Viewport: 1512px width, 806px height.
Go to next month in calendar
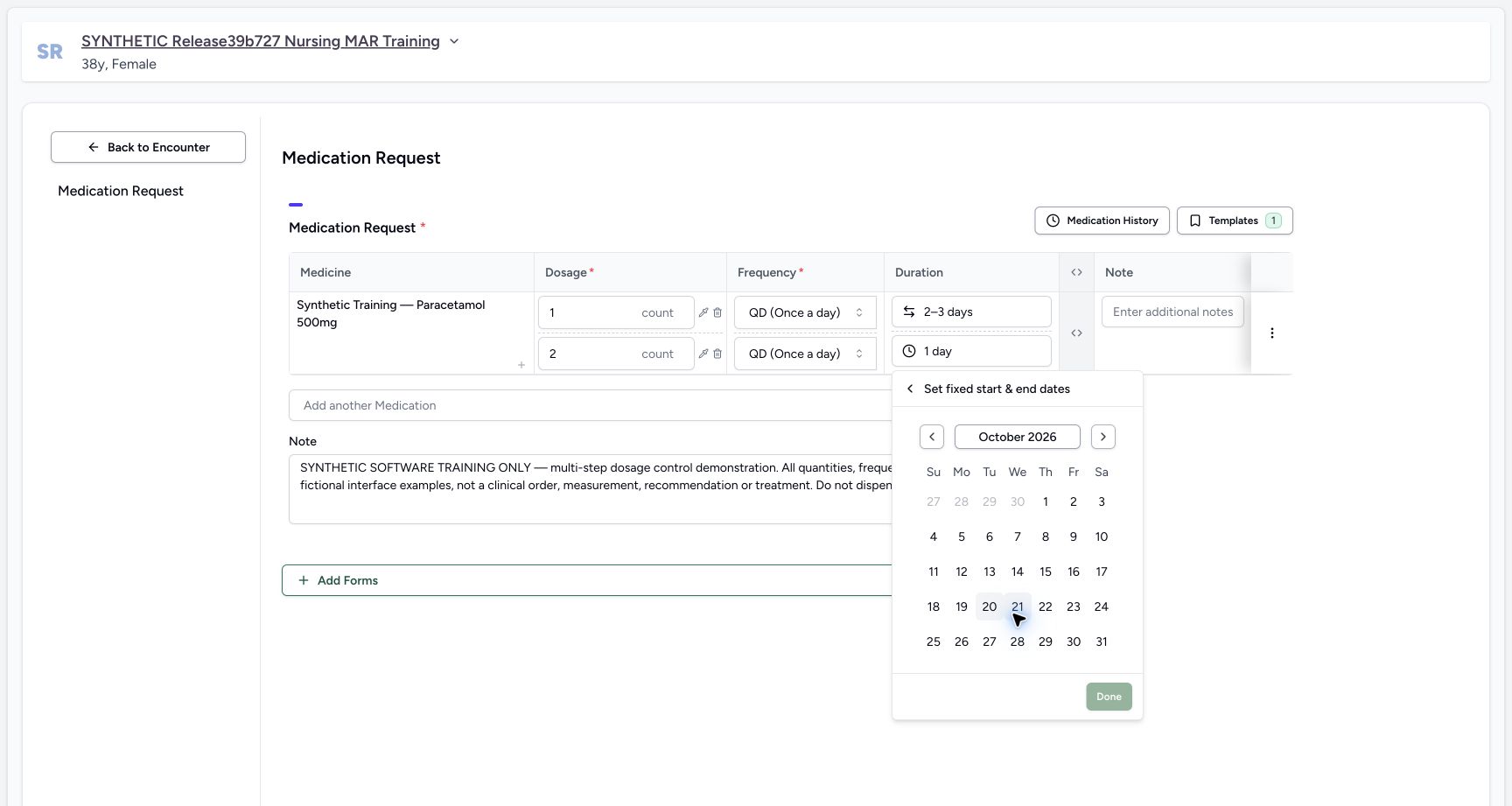point(1103,437)
